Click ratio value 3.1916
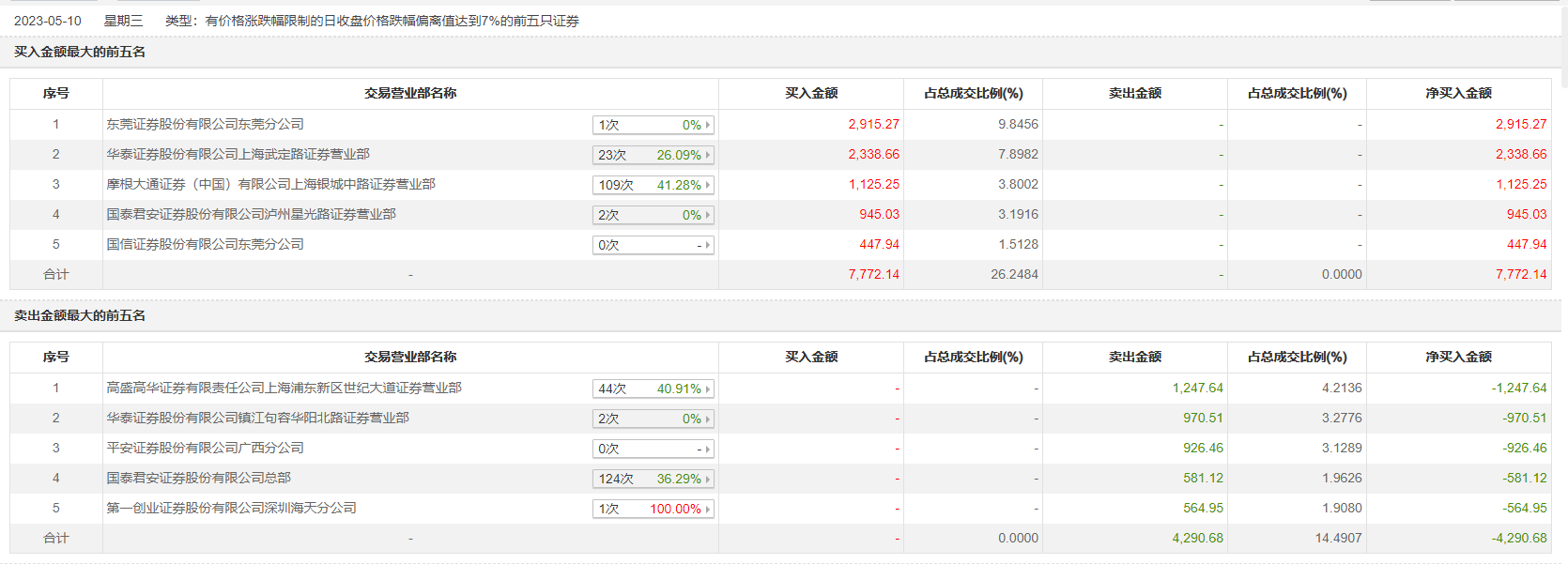Screen dimensions: 1568x564 coord(1018,214)
